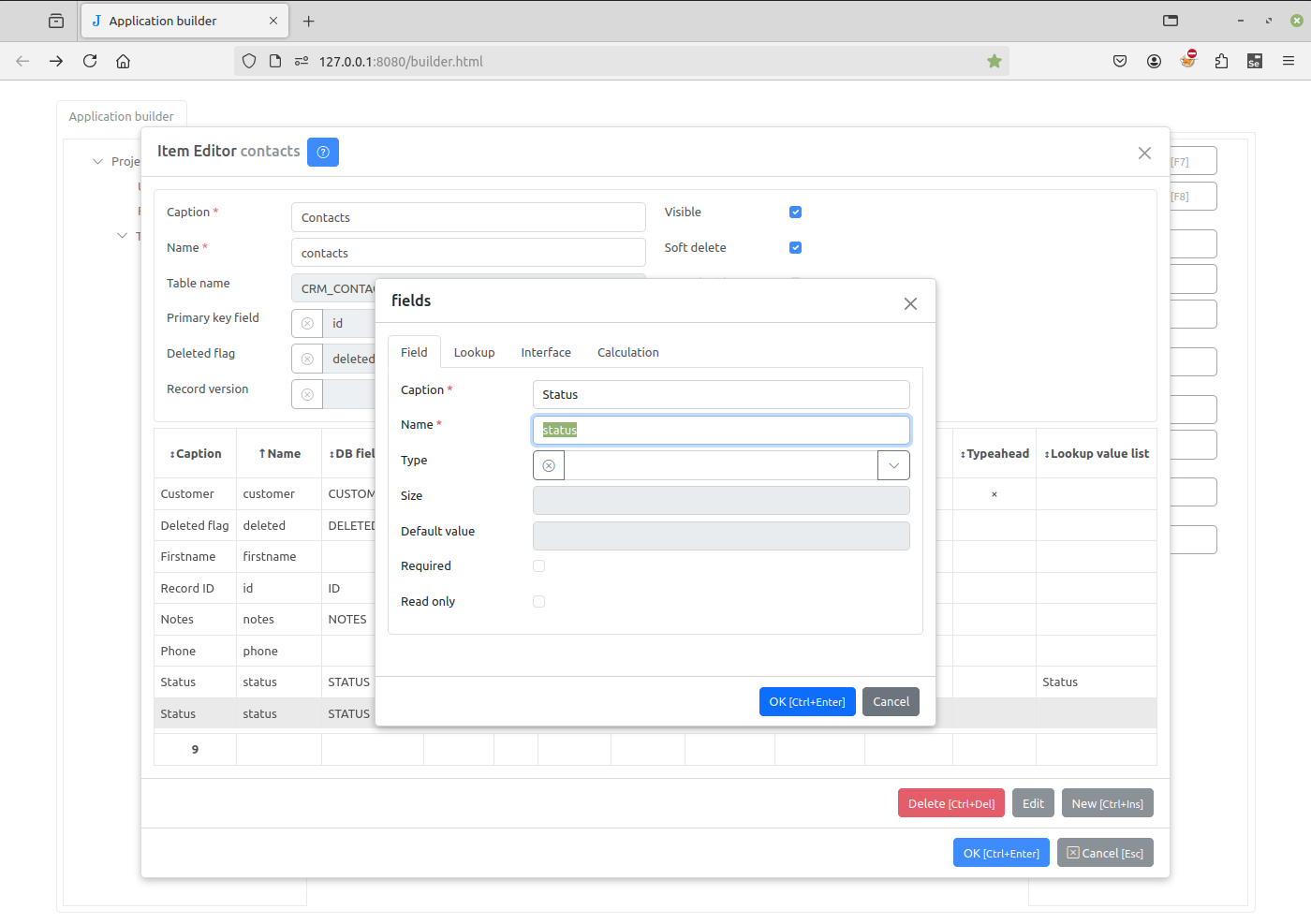
Task: Toggle the Visible checkbox
Action: click(795, 213)
